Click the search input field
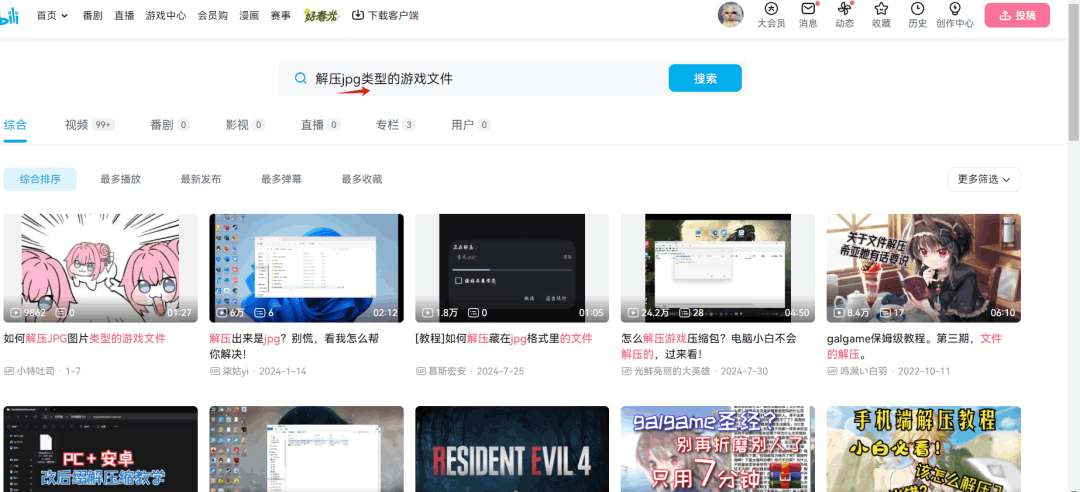The image size is (1080, 492). (480, 78)
